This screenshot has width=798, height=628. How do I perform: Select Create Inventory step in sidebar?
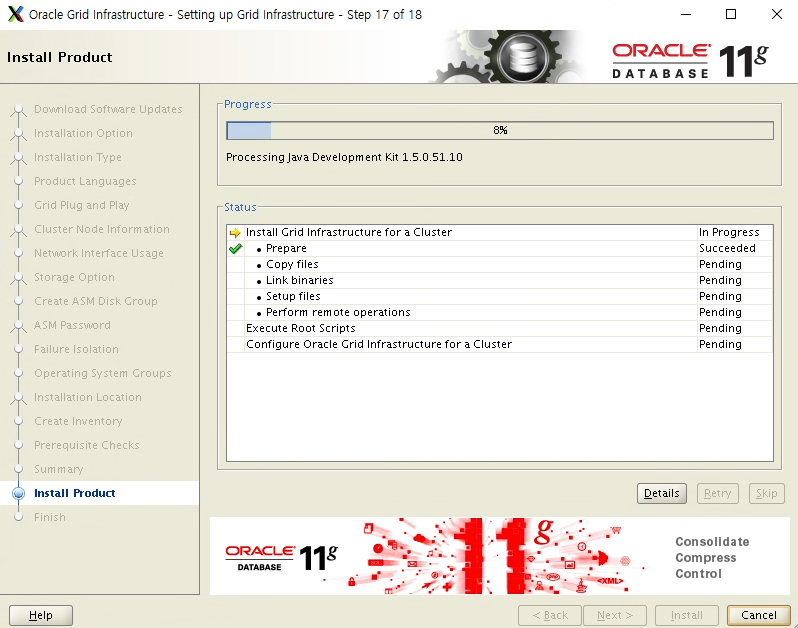pyautogui.click(x=78, y=421)
